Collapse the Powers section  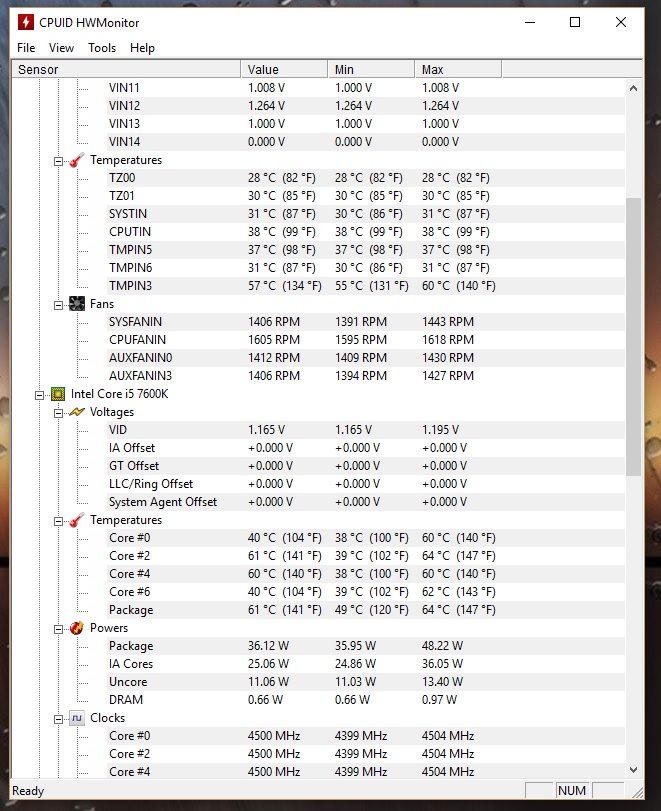58,629
